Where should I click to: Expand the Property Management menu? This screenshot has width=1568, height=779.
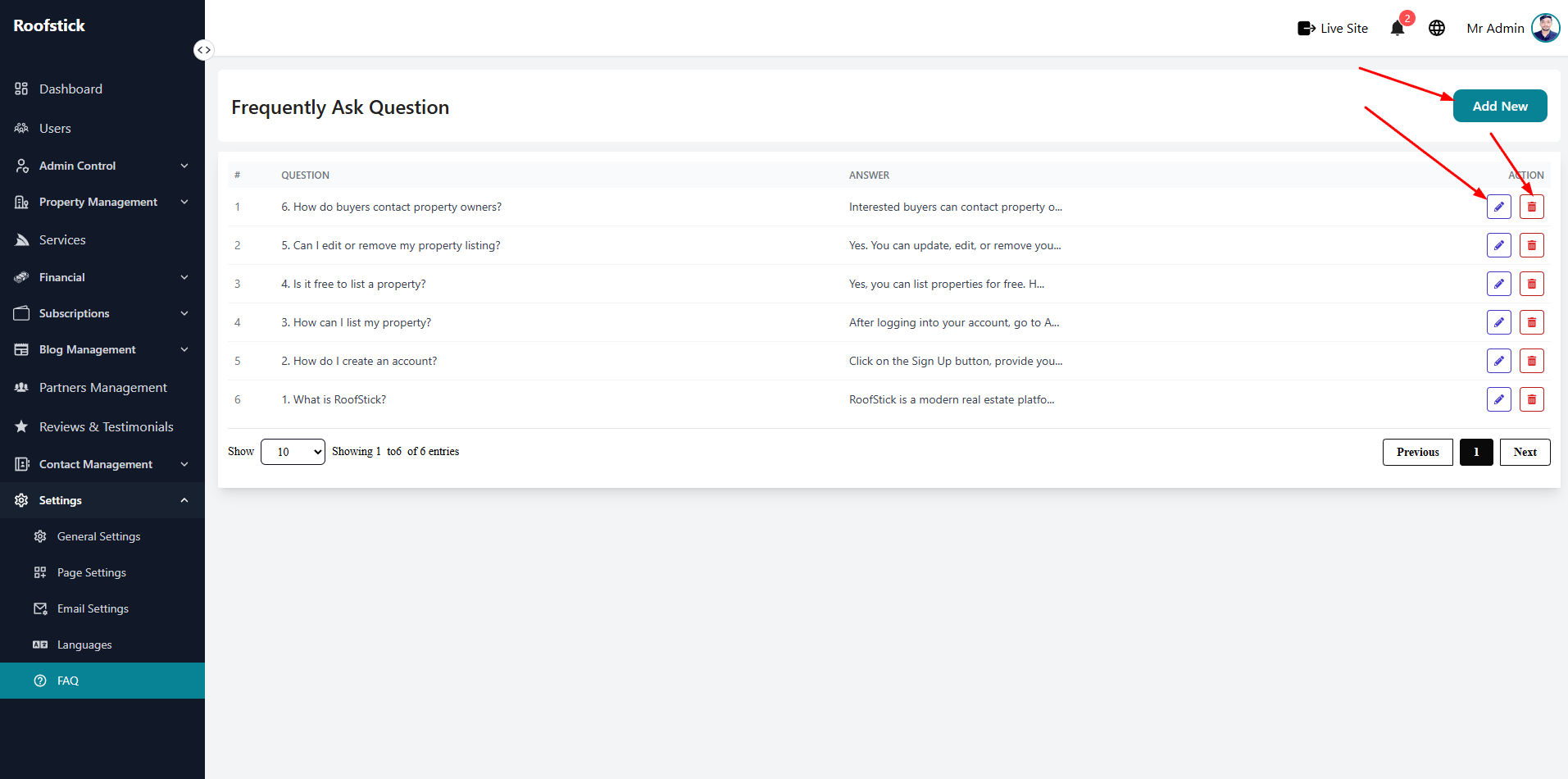(x=102, y=202)
